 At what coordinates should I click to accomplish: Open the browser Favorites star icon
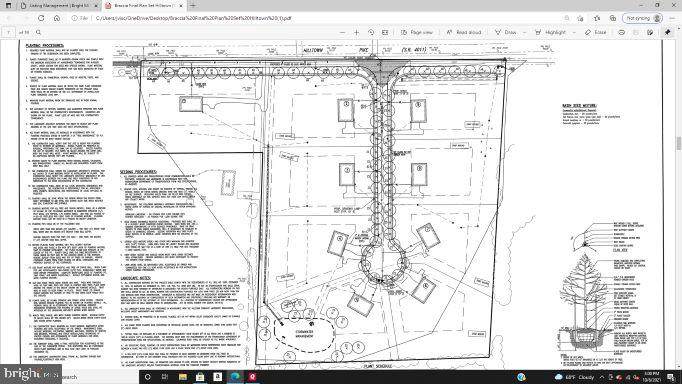pos(597,18)
